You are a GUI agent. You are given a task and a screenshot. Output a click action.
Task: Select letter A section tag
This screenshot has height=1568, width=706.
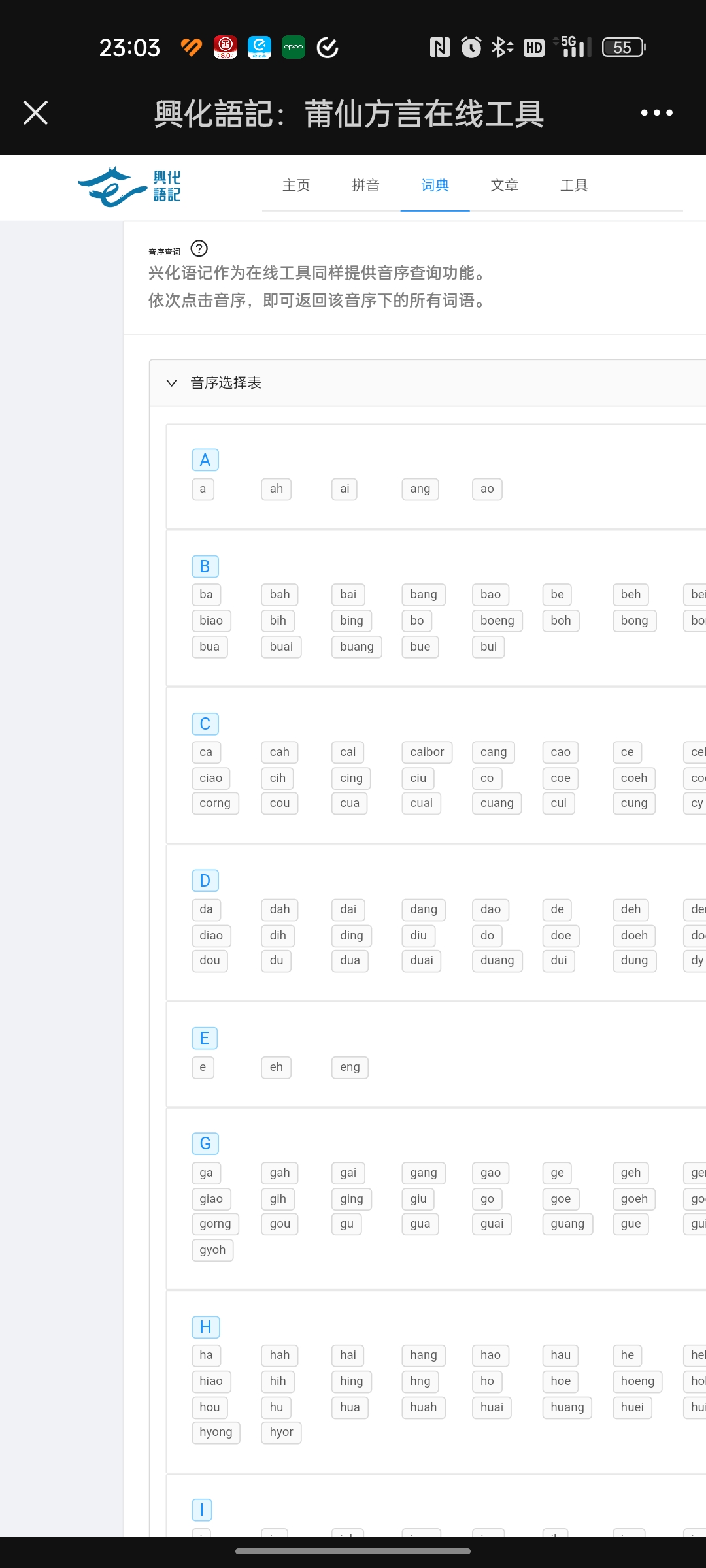[x=205, y=460]
